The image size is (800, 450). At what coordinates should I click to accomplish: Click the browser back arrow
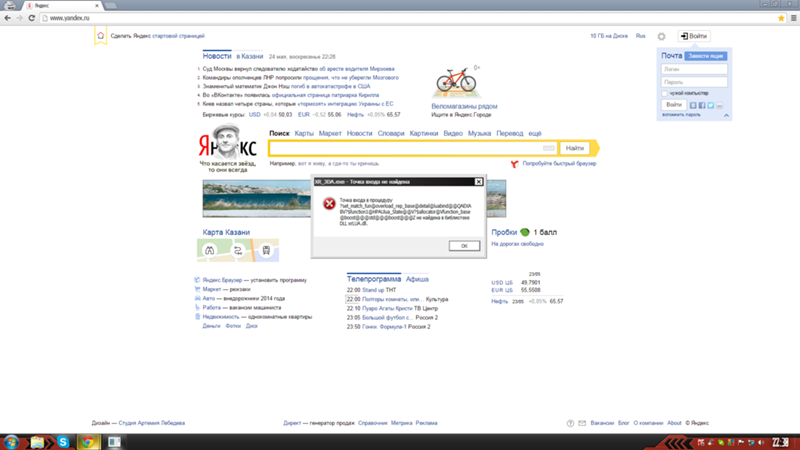tap(7, 18)
